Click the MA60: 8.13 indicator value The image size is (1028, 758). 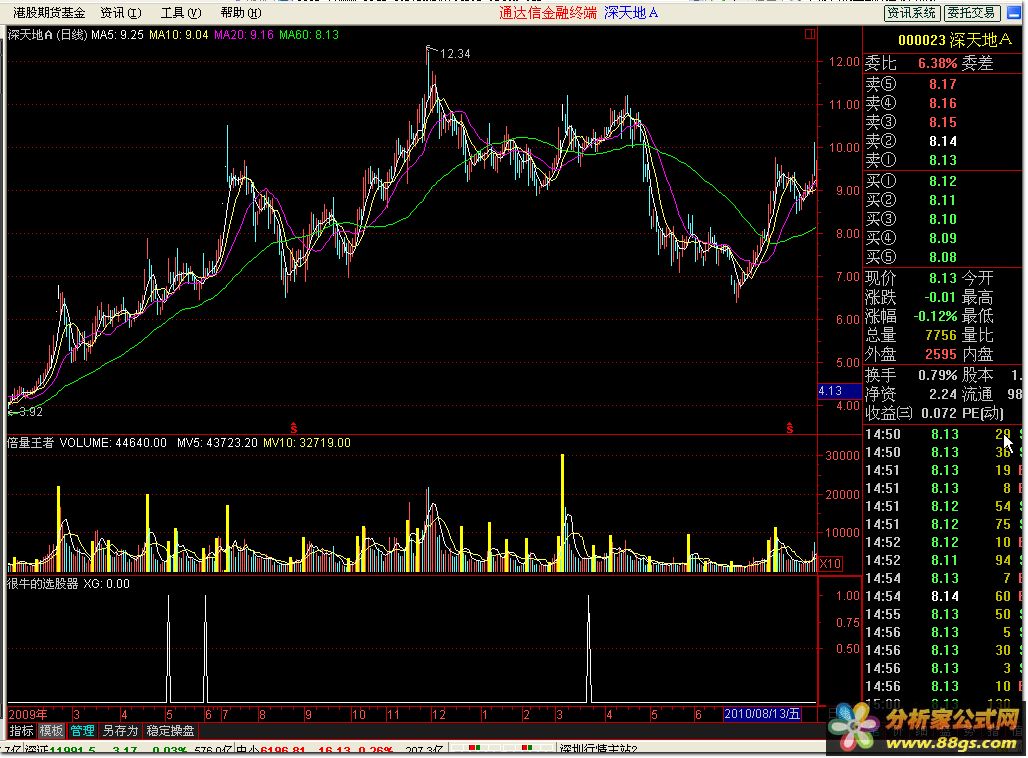point(309,35)
